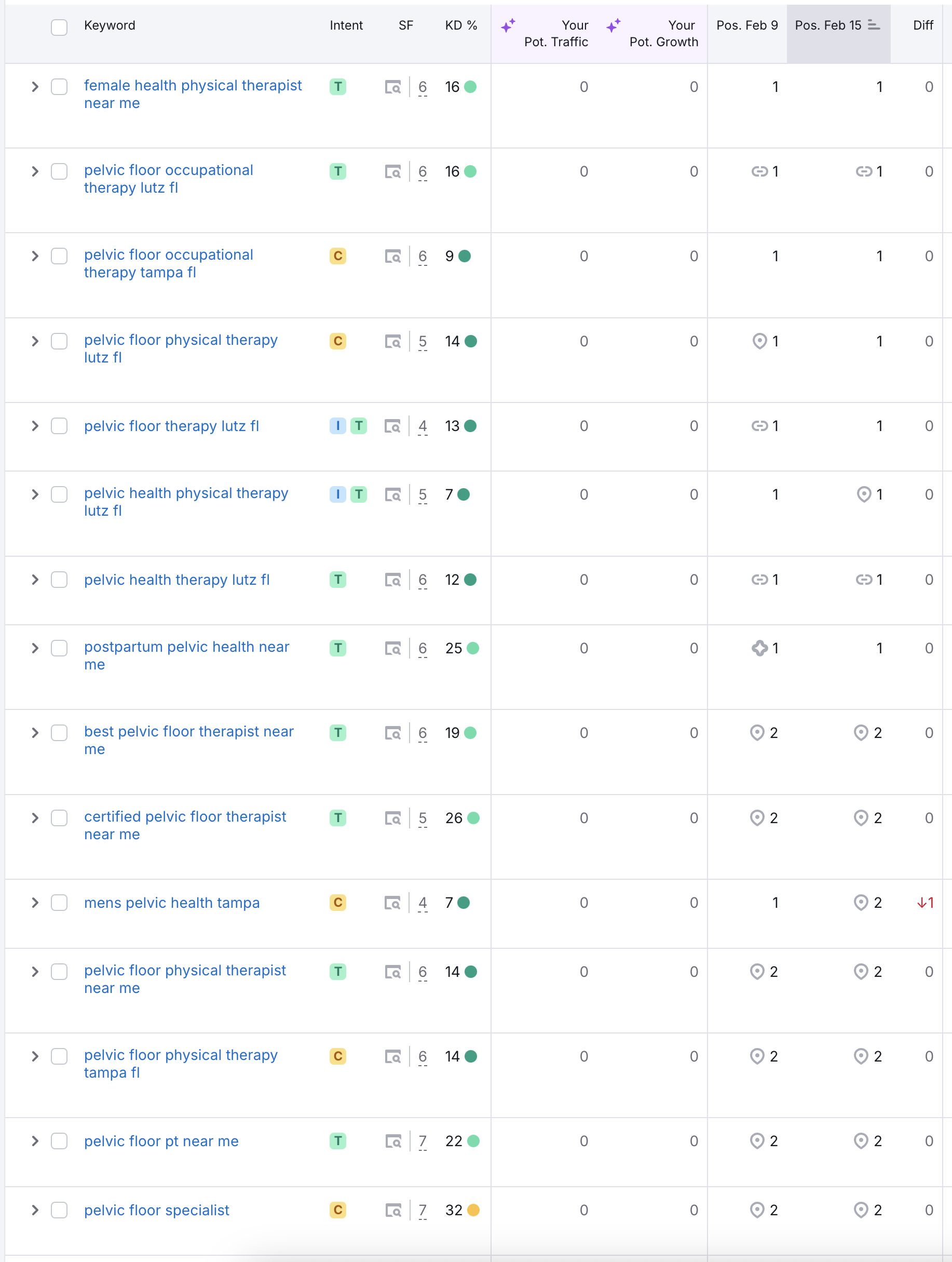
Task: Click the local pack pin icon for "best pelvic floor therapist near me"
Action: point(757,733)
